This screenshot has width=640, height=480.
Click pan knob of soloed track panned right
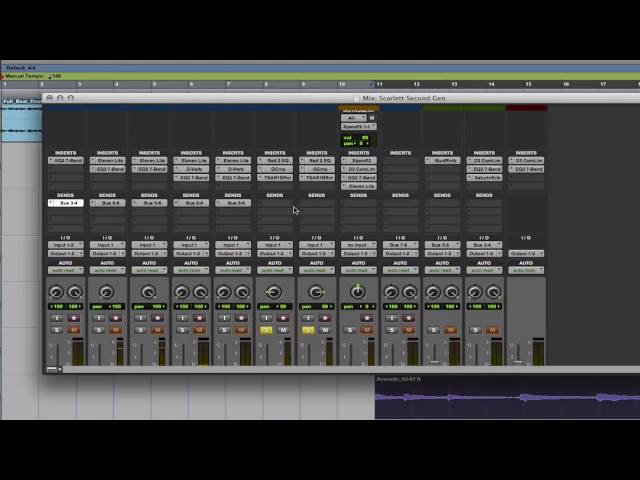click(316, 292)
